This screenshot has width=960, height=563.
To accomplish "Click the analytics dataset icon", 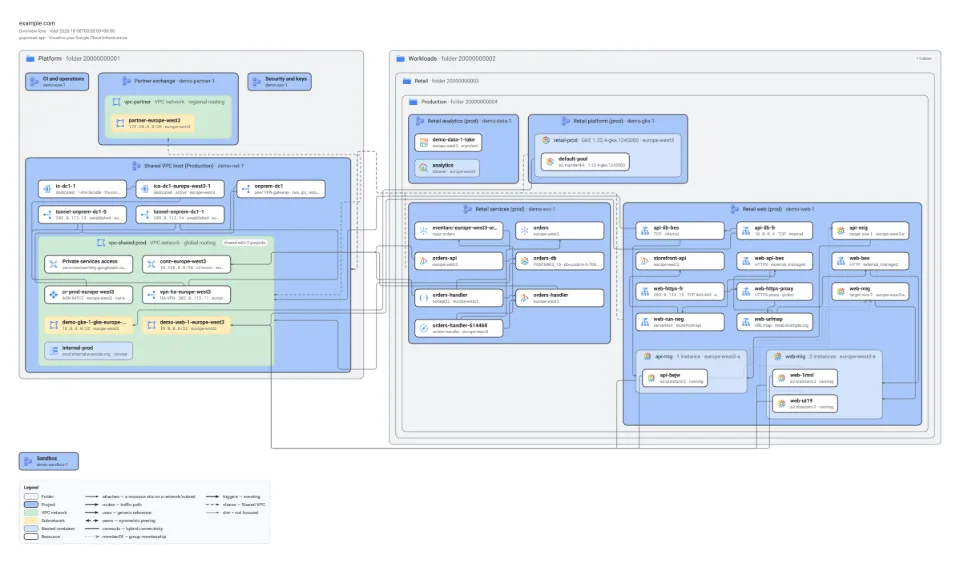I will (x=423, y=168).
